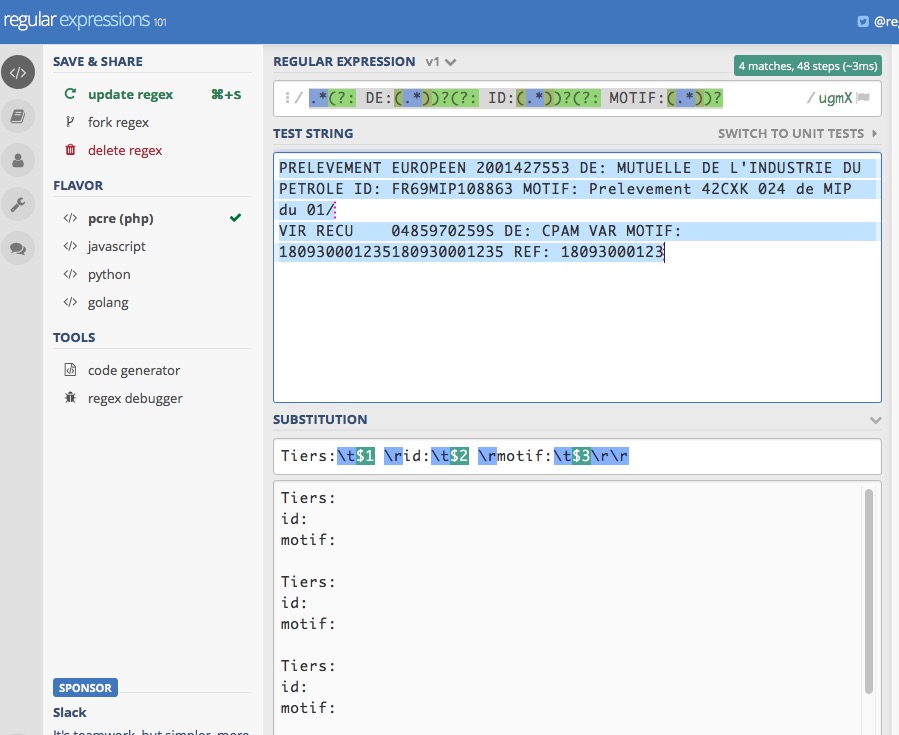Click the code icon beside javascript
This screenshot has width=899, height=735.
pos(70,246)
